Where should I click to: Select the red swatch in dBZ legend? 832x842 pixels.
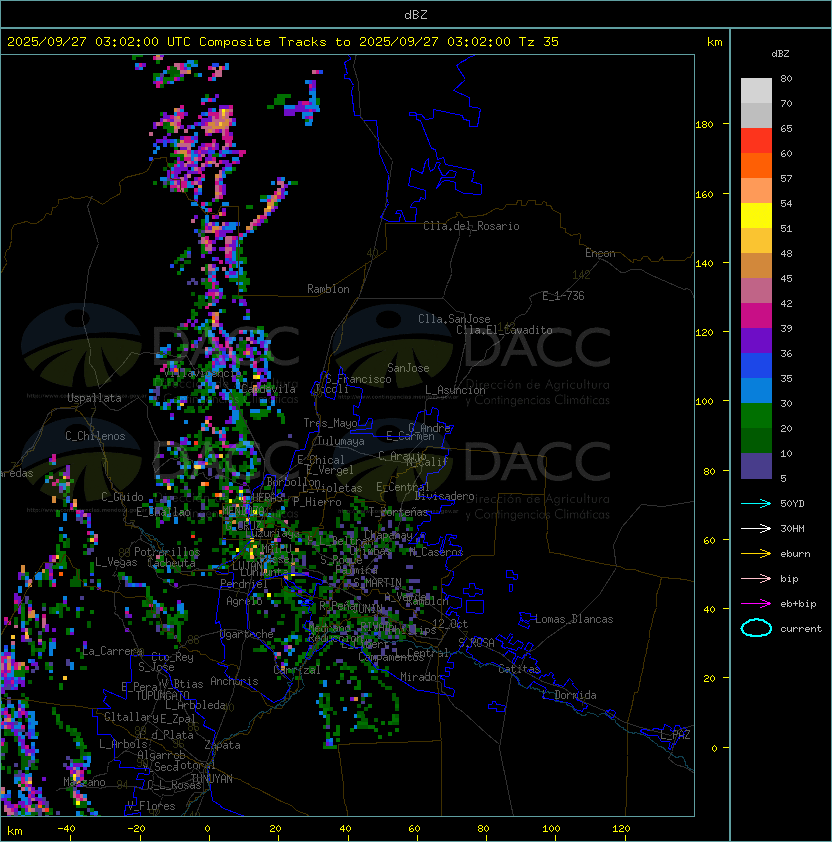point(756,141)
